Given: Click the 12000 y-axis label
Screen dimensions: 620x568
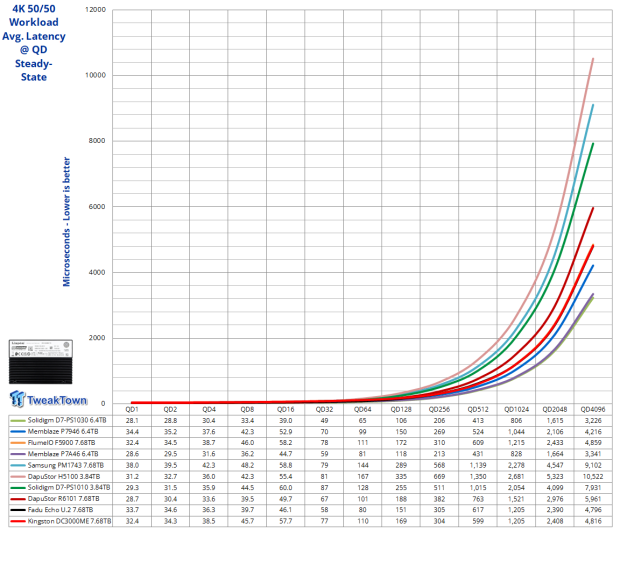Looking at the screenshot, I should pos(95,9).
